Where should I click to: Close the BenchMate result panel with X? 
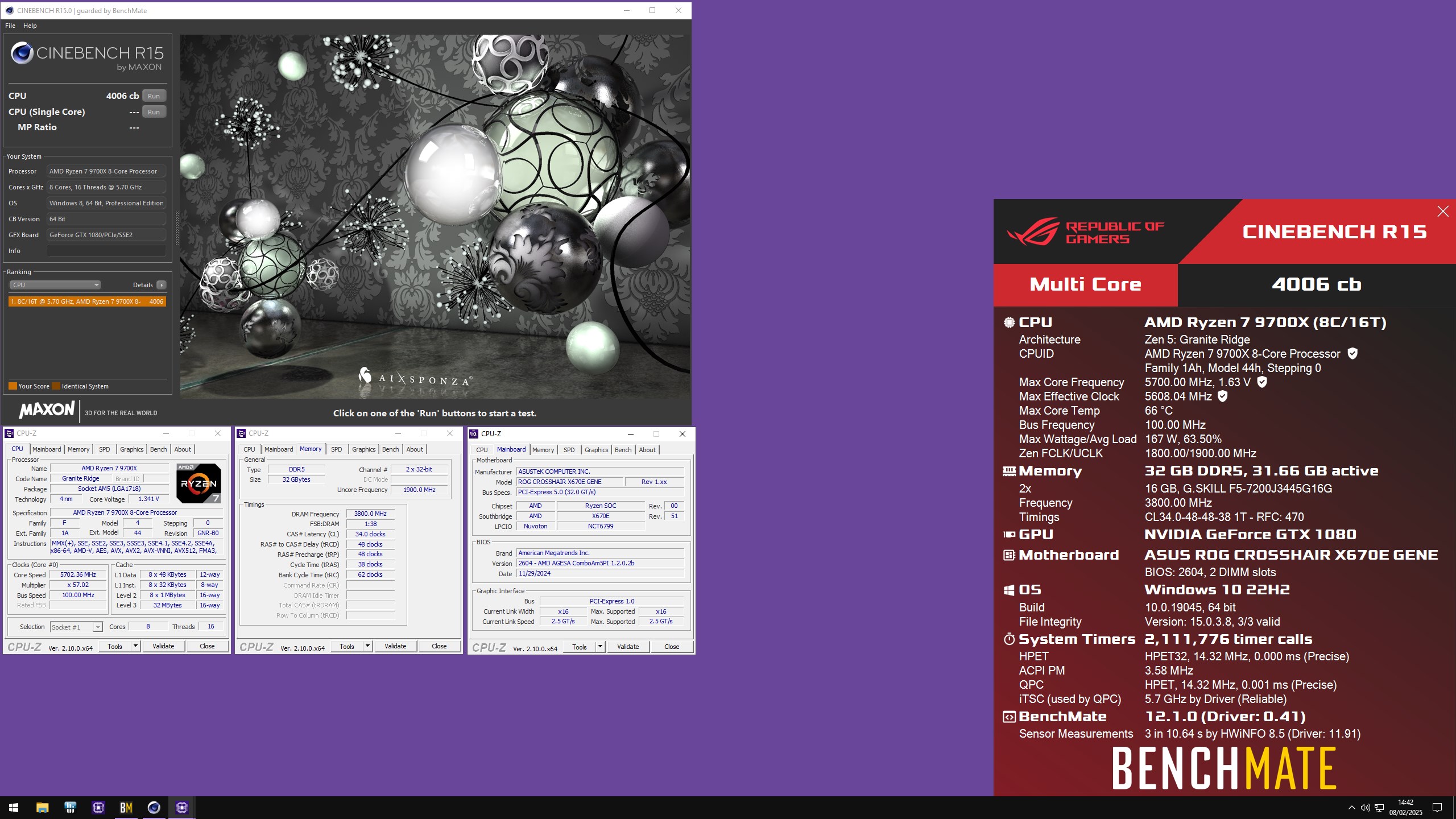(1443, 212)
